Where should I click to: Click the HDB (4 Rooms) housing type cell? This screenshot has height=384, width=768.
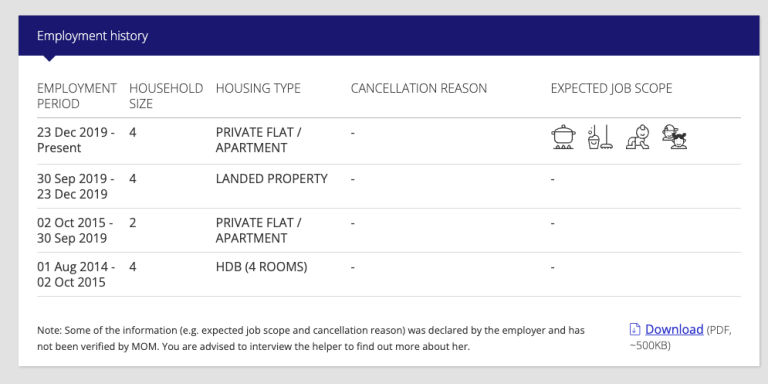(262, 267)
